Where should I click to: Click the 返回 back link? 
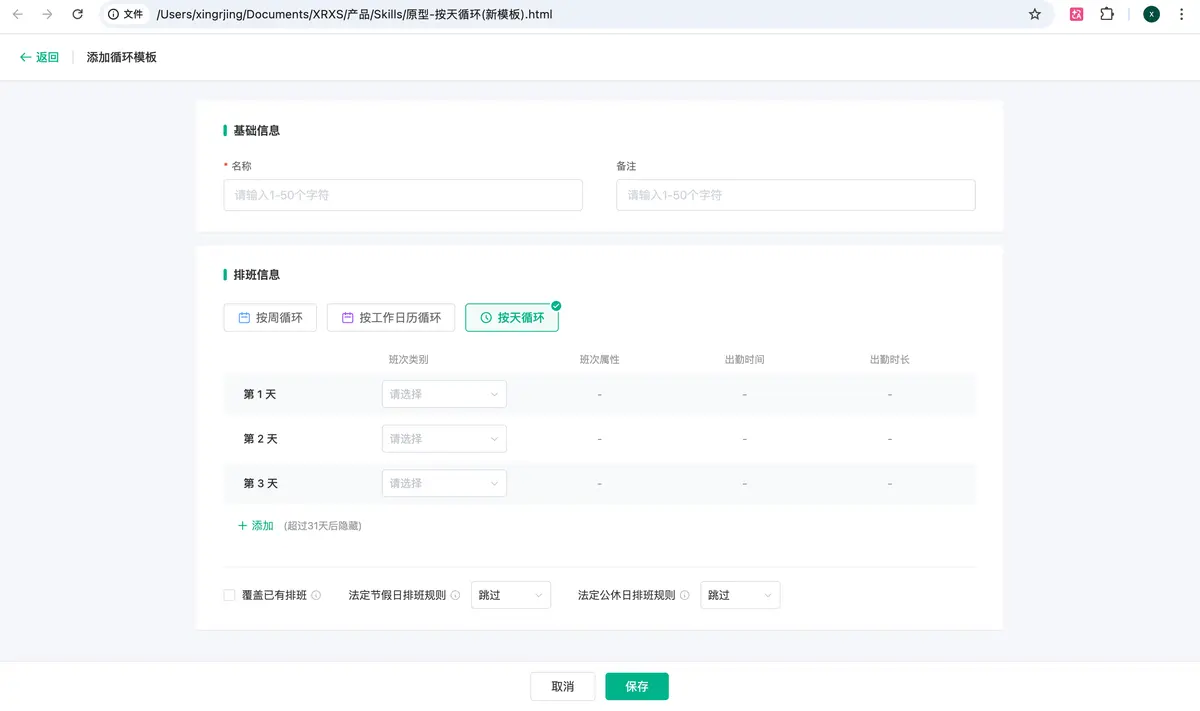(x=39, y=57)
